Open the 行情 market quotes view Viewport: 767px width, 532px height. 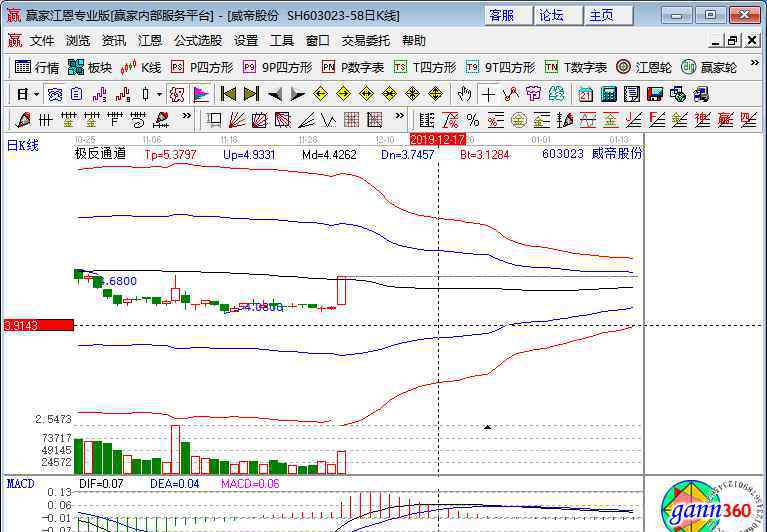coord(37,67)
